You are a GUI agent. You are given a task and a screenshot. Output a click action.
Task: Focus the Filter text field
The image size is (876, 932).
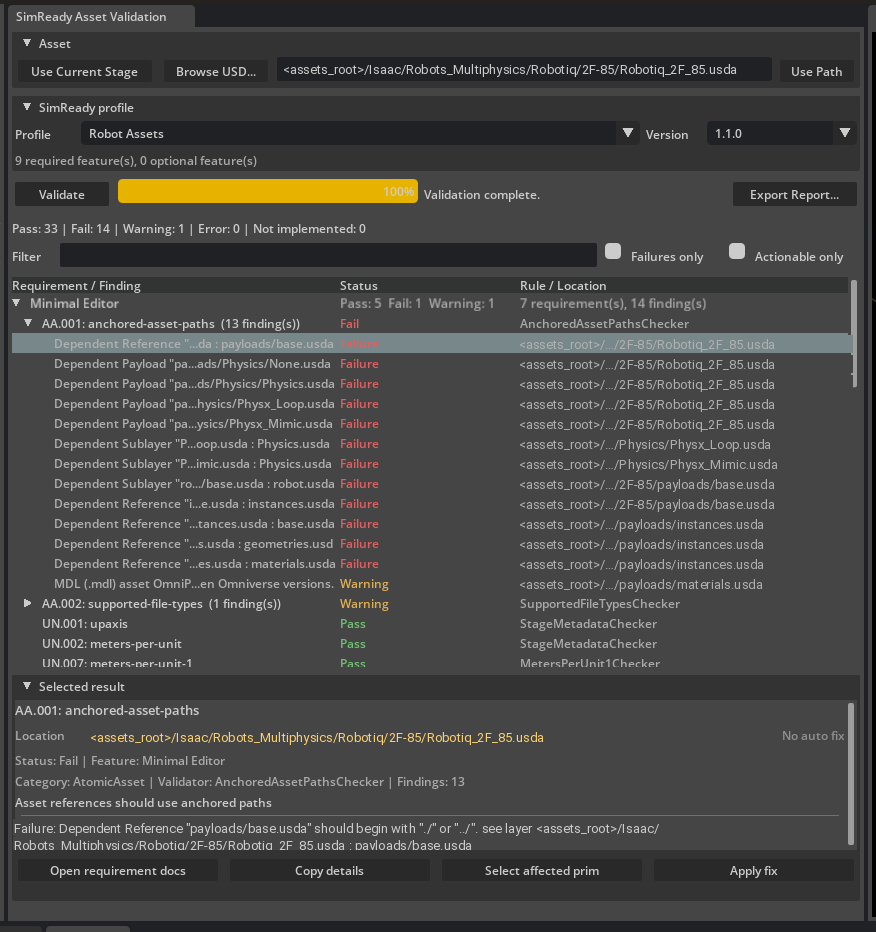point(328,256)
